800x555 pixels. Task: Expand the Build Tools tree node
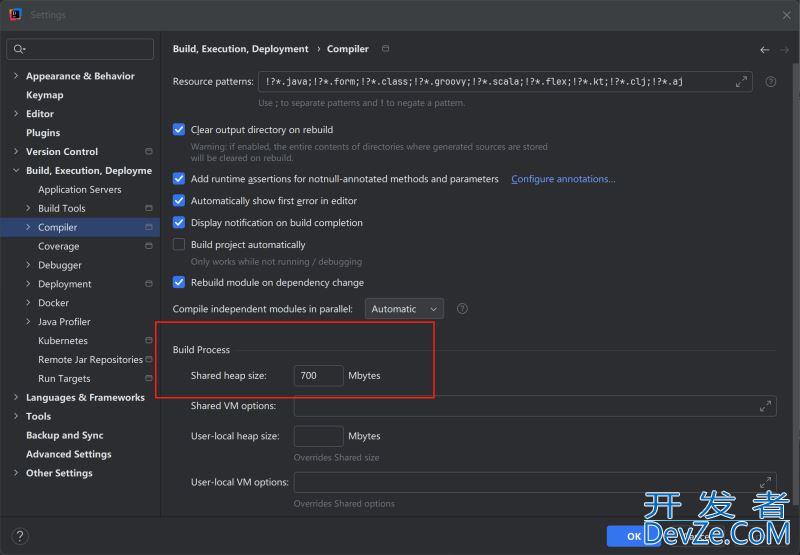(28, 208)
